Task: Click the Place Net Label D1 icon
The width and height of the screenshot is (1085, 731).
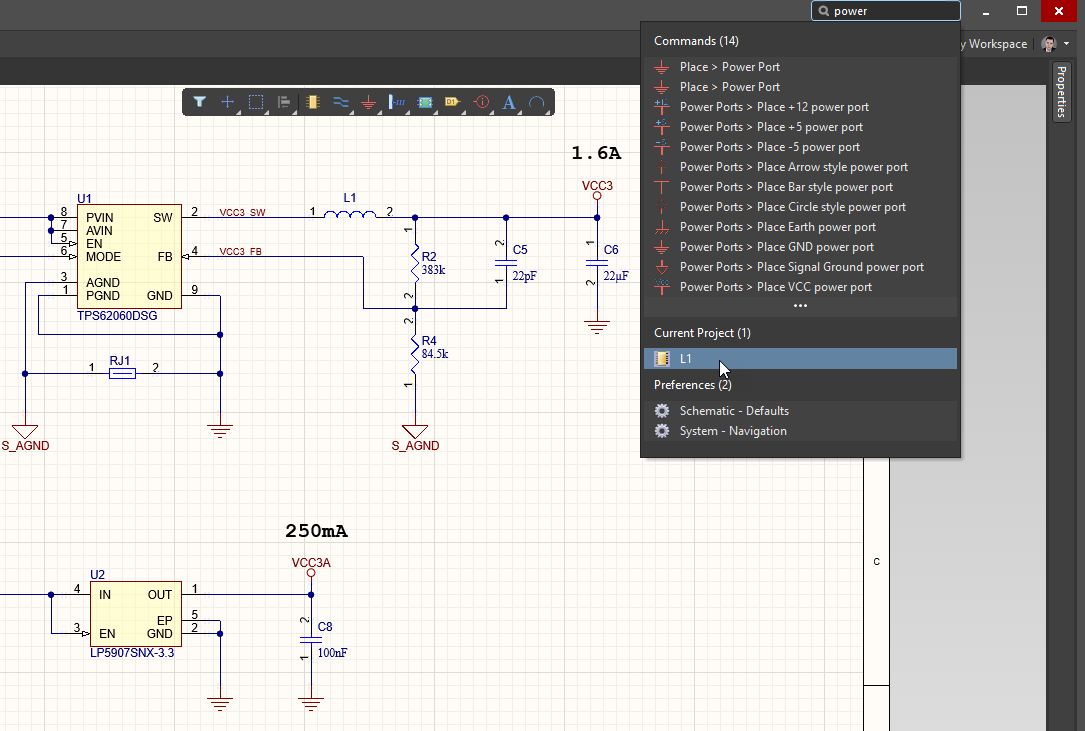Action: coord(452,102)
